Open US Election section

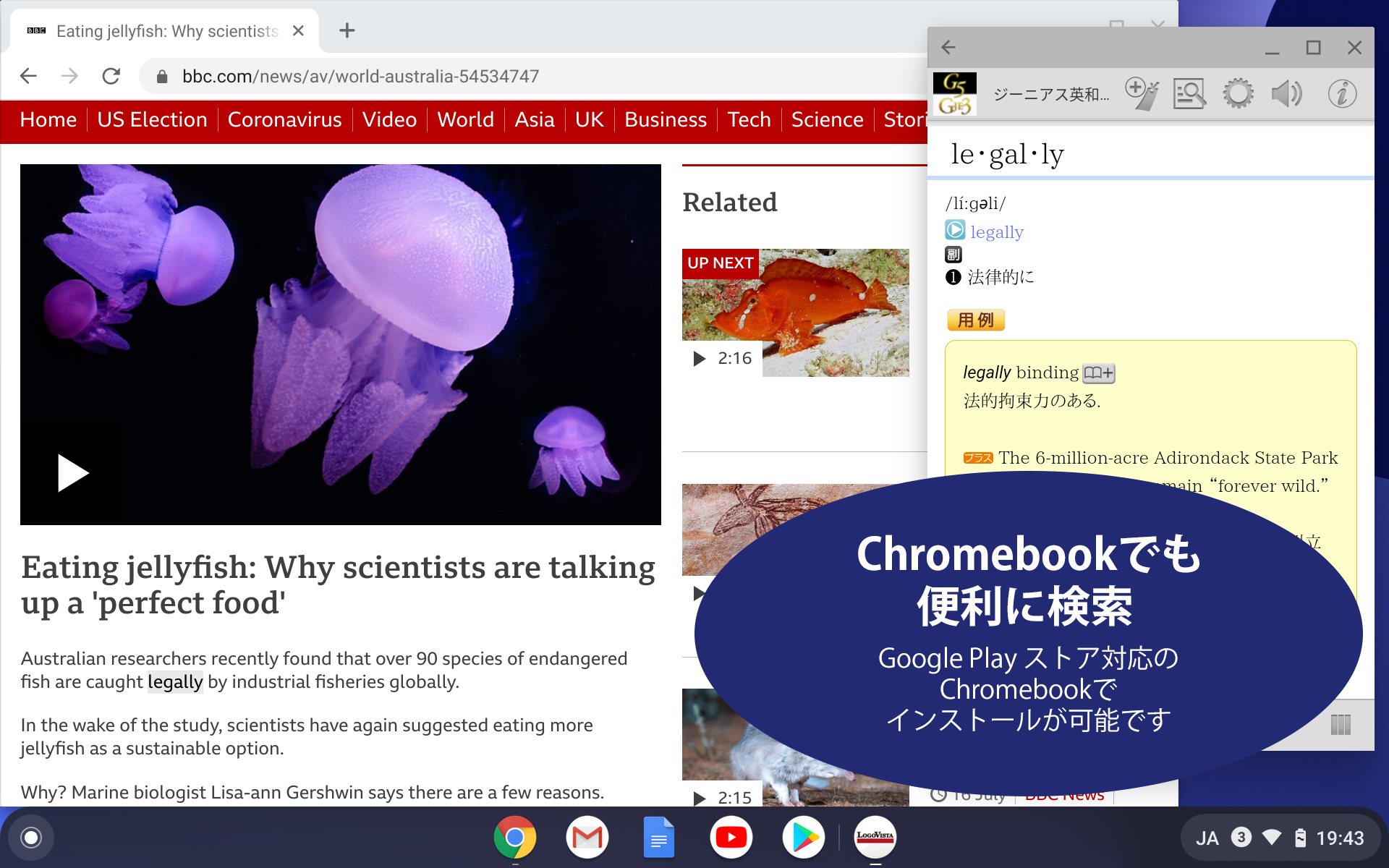pos(153,120)
